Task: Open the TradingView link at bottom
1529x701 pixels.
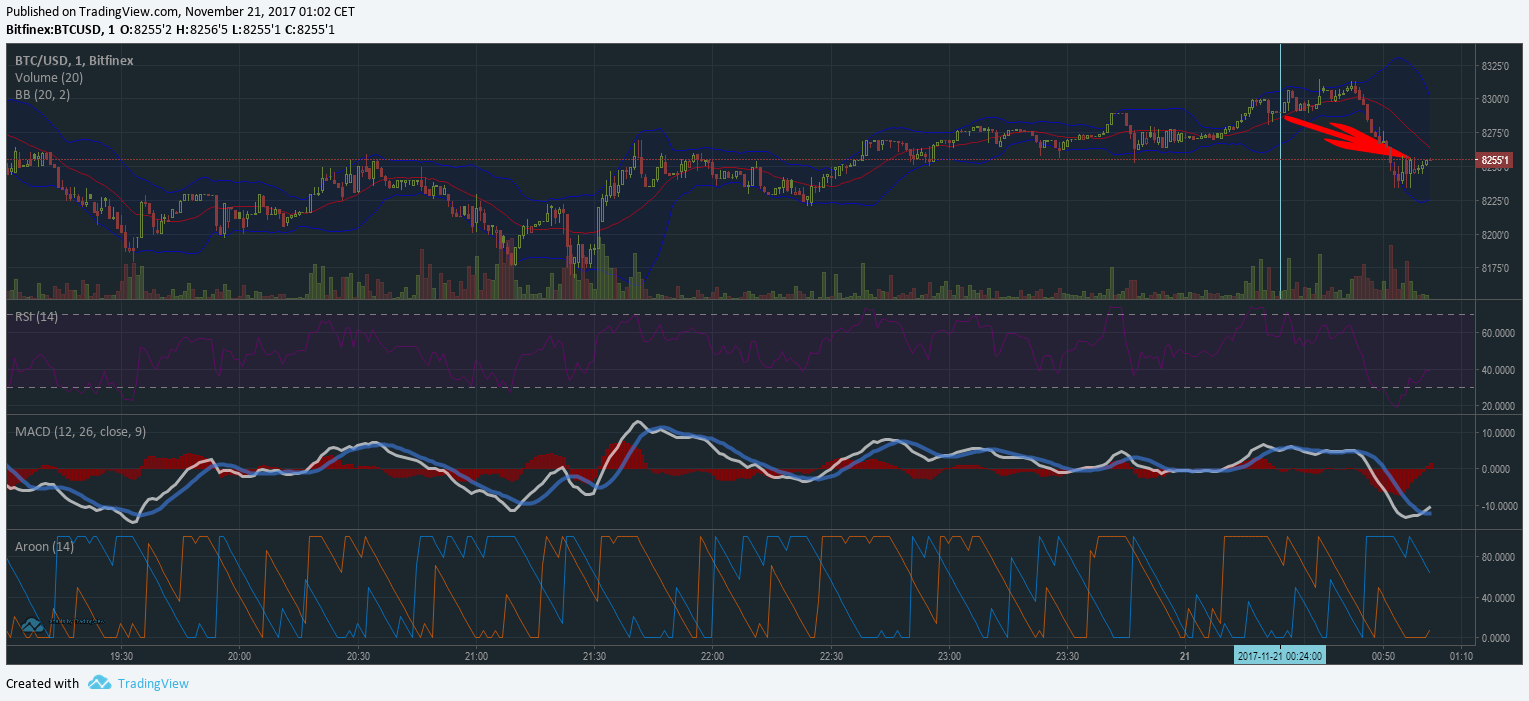Action: [x=153, y=684]
